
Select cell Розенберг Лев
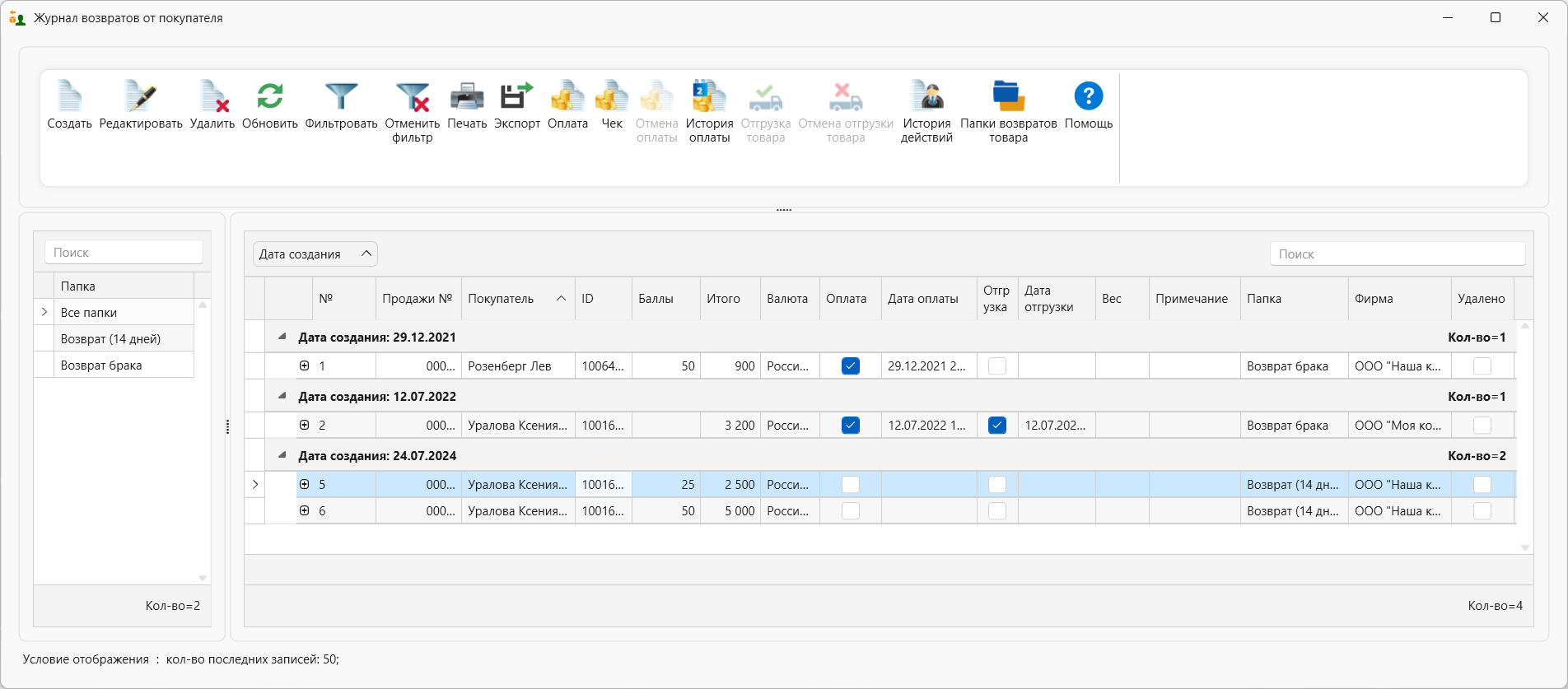(518, 366)
